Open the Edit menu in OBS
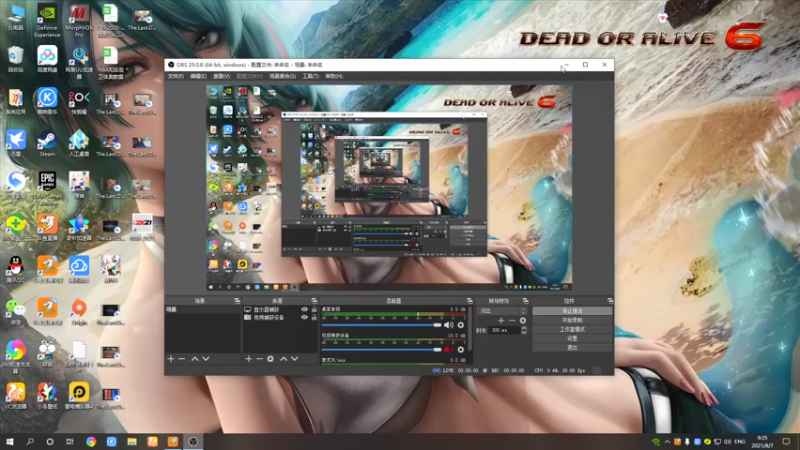 pyautogui.click(x=198, y=76)
